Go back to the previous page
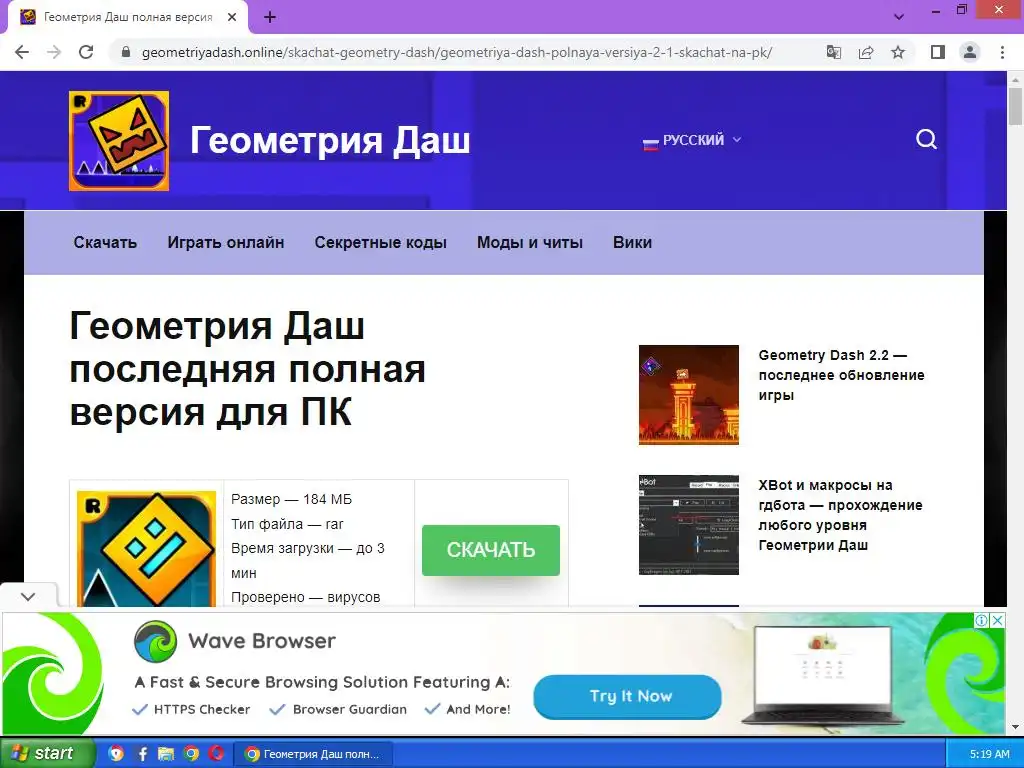The width and height of the screenshot is (1024, 768). tap(22, 52)
